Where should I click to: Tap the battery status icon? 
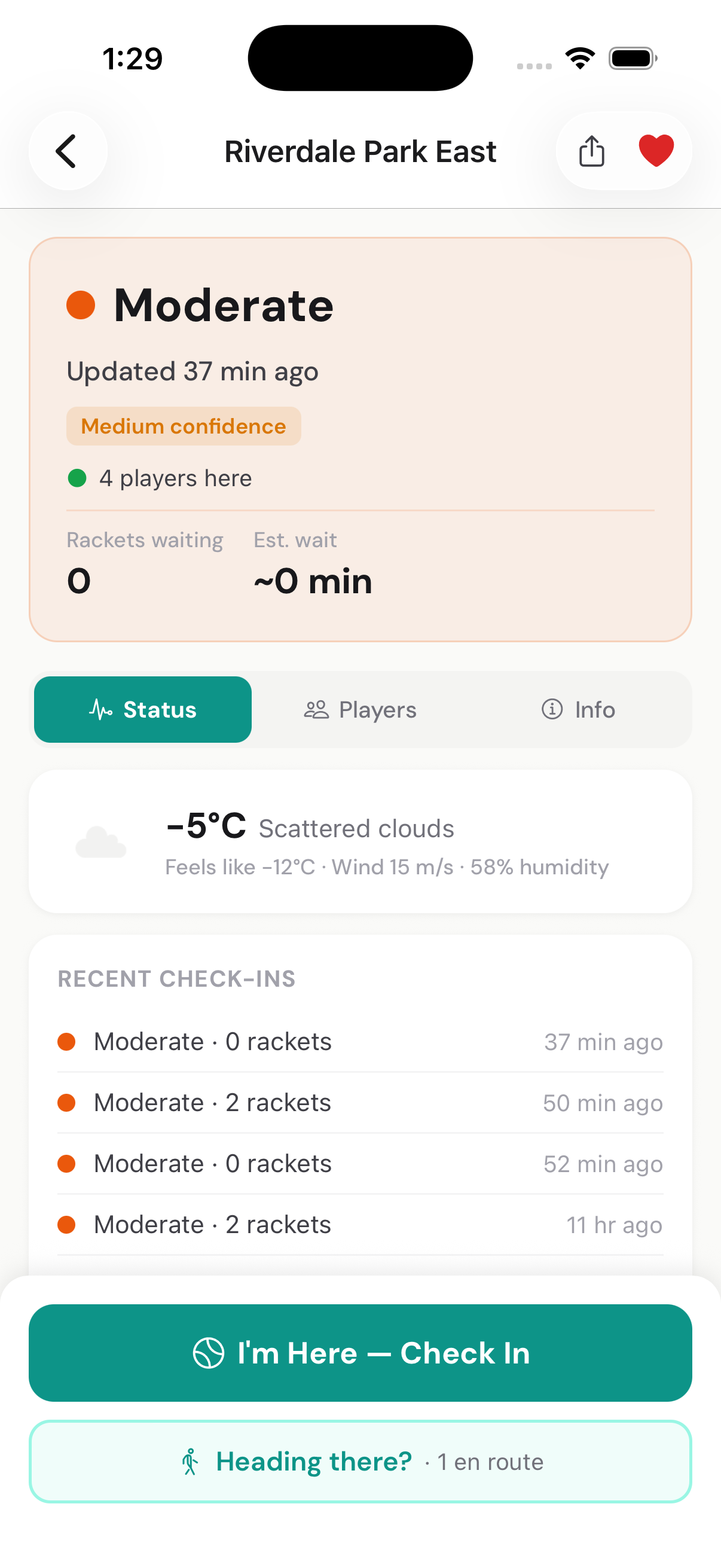(x=633, y=59)
